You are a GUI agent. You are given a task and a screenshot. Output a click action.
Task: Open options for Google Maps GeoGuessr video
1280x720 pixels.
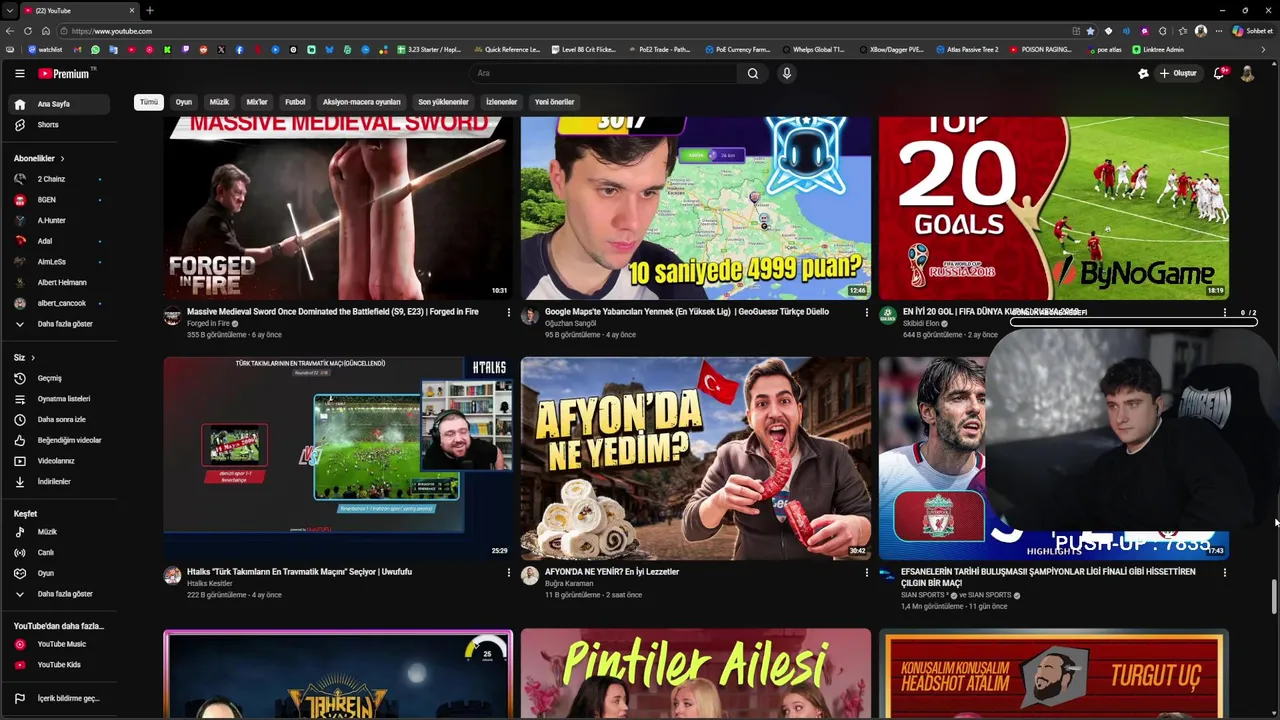867,313
